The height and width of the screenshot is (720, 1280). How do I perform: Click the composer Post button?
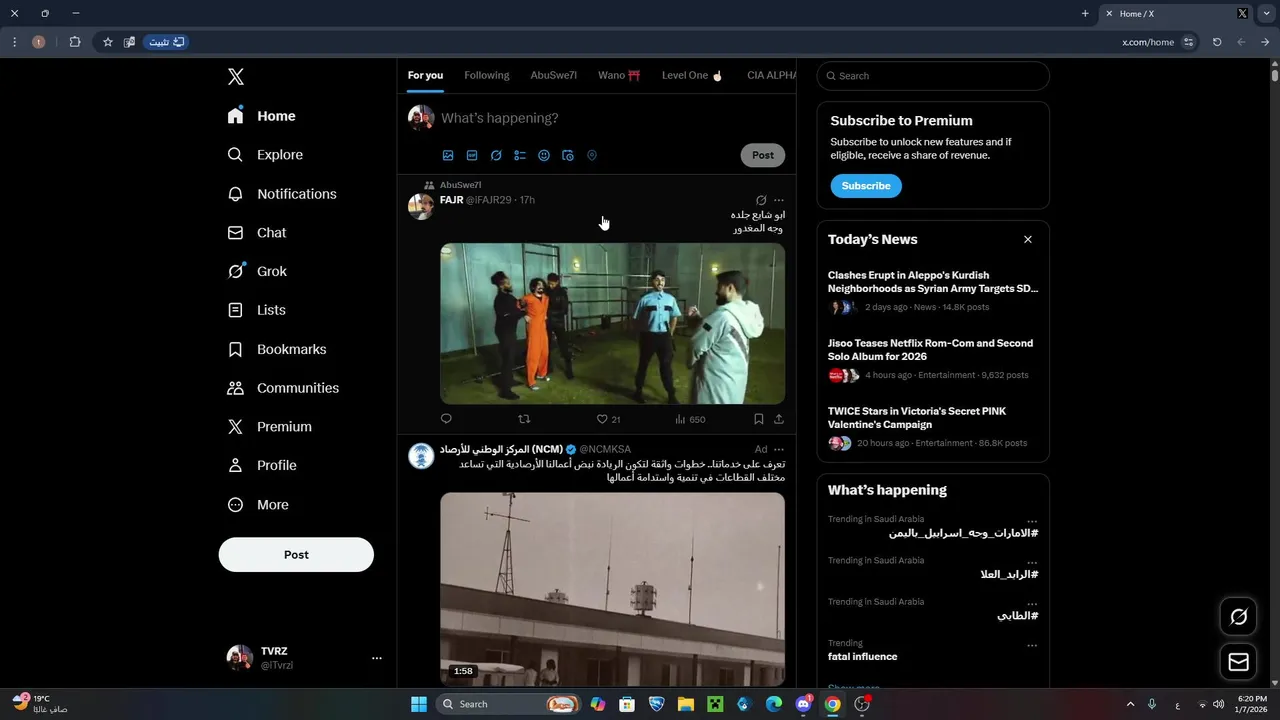point(763,155)
